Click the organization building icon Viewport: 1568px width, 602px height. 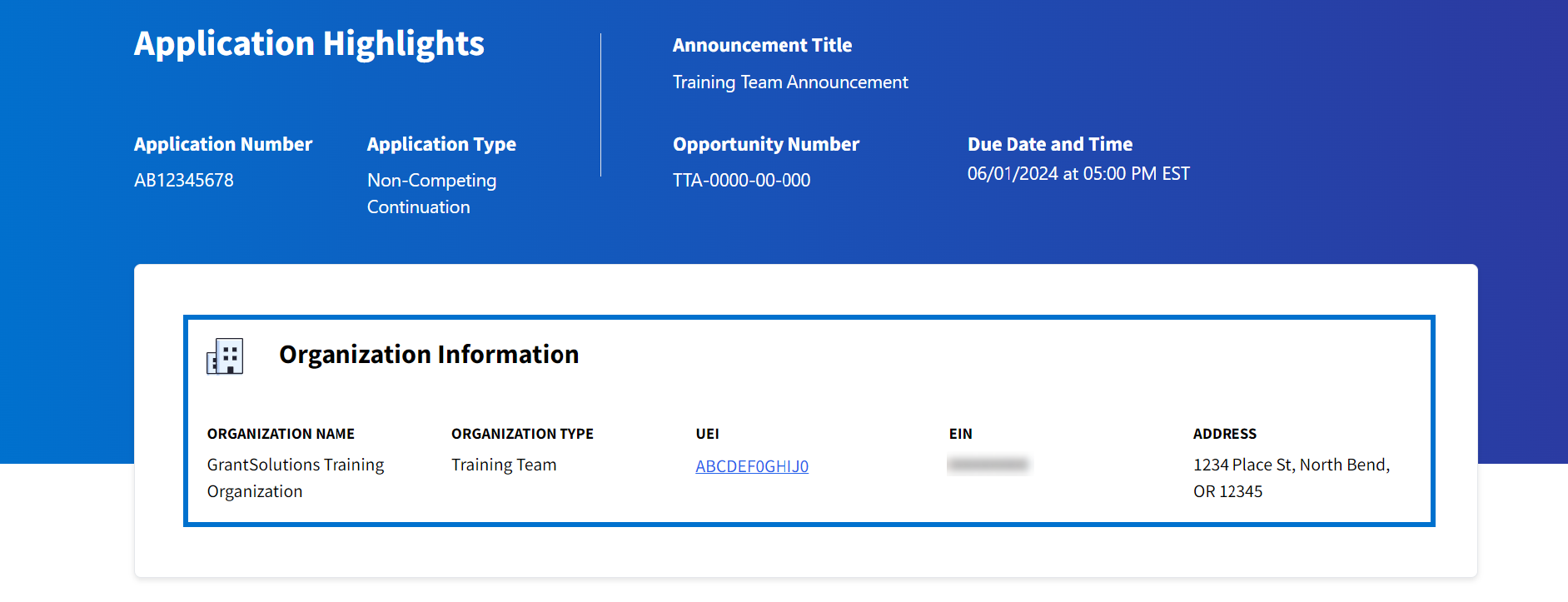click(225, 356)
